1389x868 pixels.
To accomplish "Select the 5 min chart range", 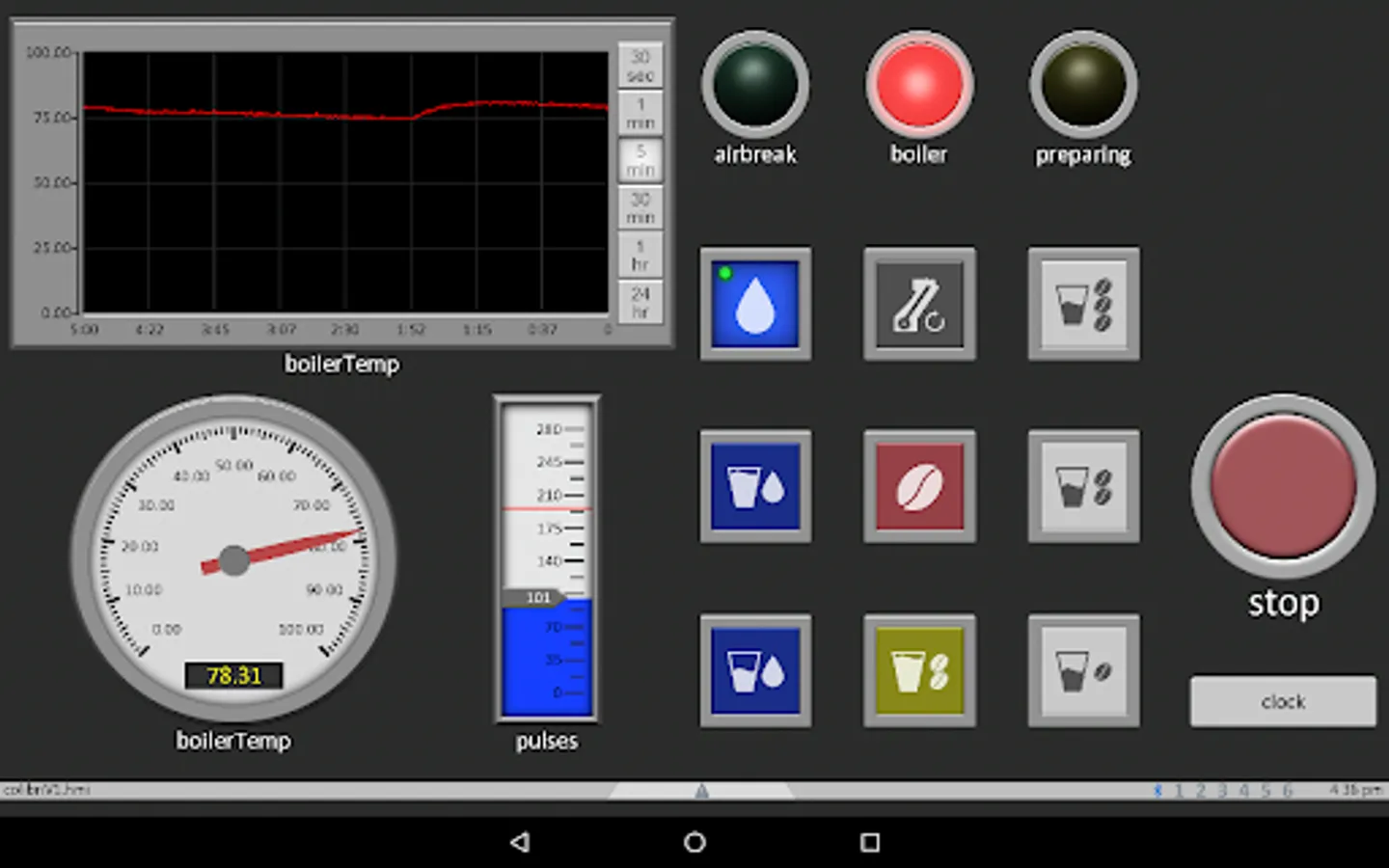I will [x=640, y=160].
